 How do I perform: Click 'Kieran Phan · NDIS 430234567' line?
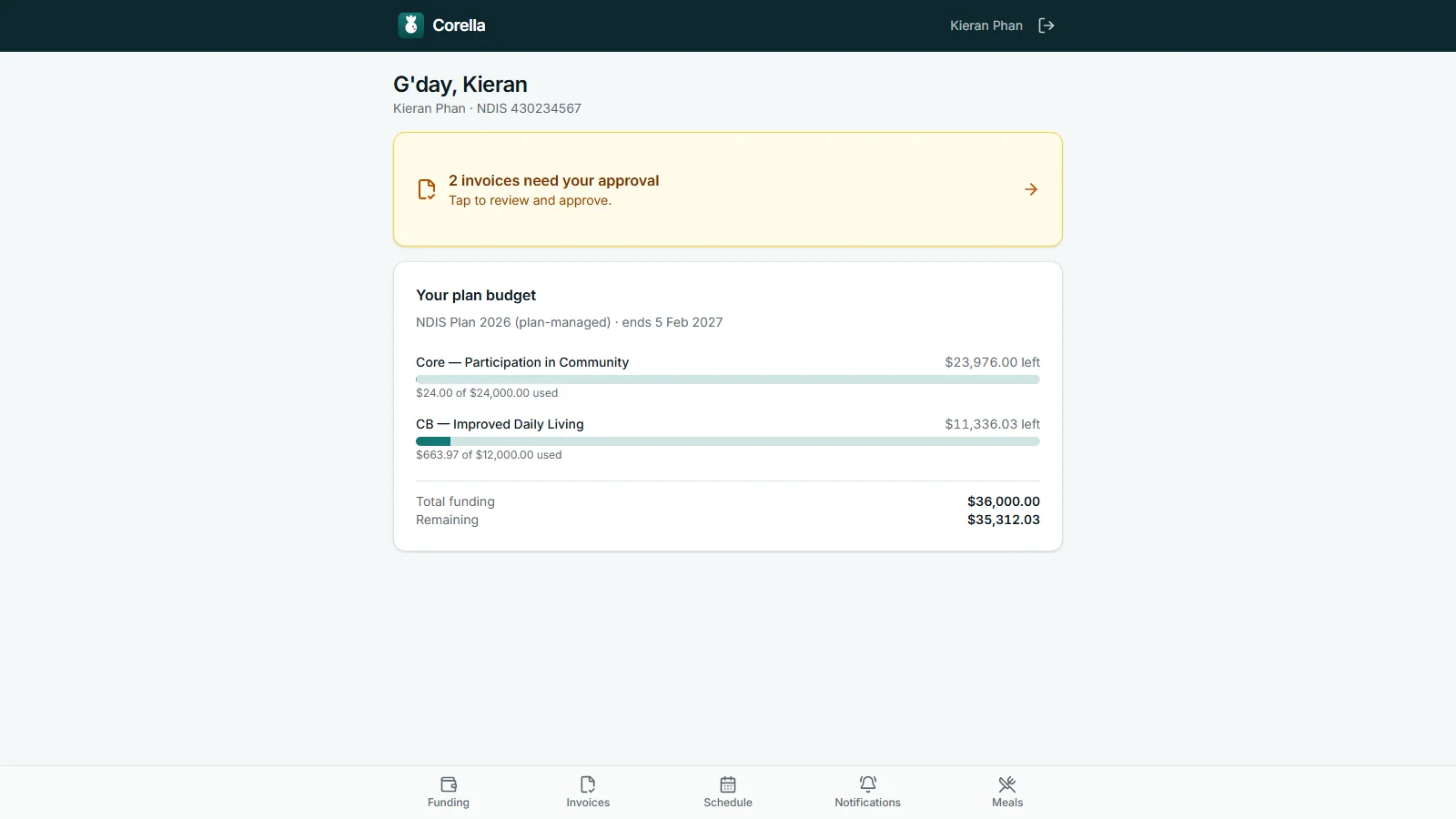[487, 108]
